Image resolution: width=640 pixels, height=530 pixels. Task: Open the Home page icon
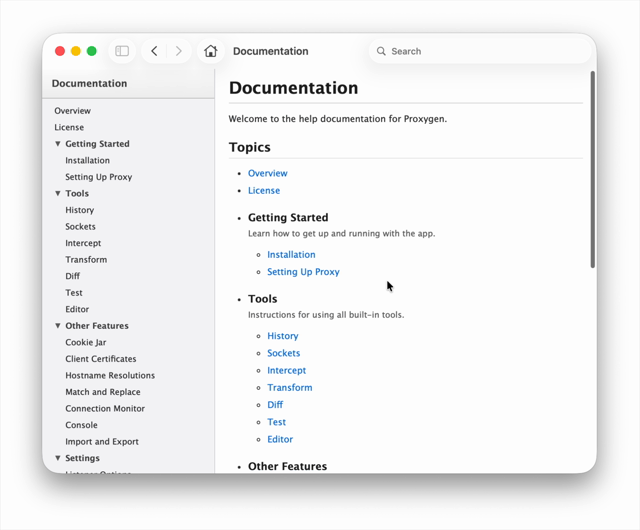click(x=211, y=51)
